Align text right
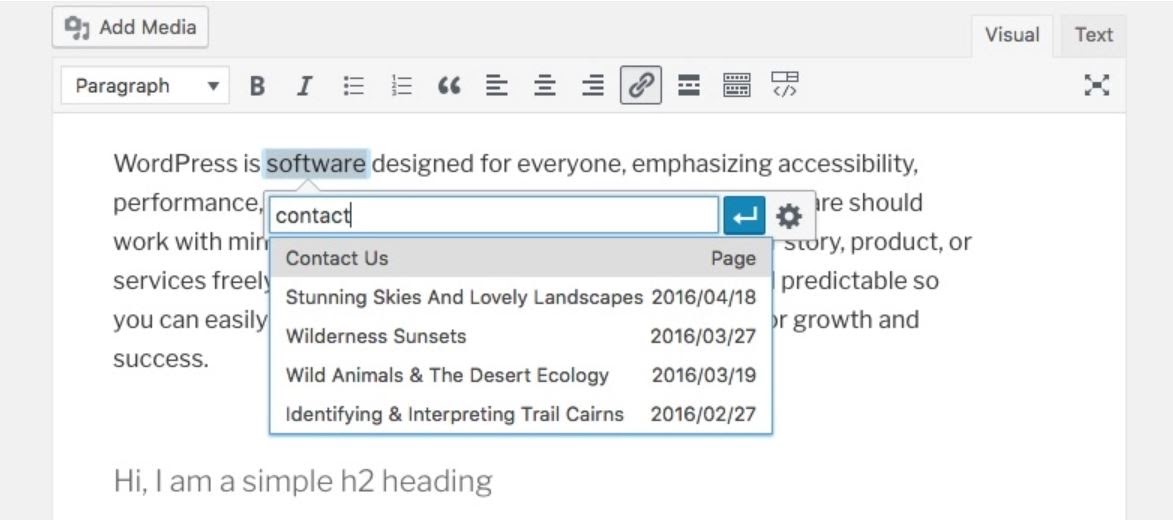The image size is (1173, 520). coord(592,86)
